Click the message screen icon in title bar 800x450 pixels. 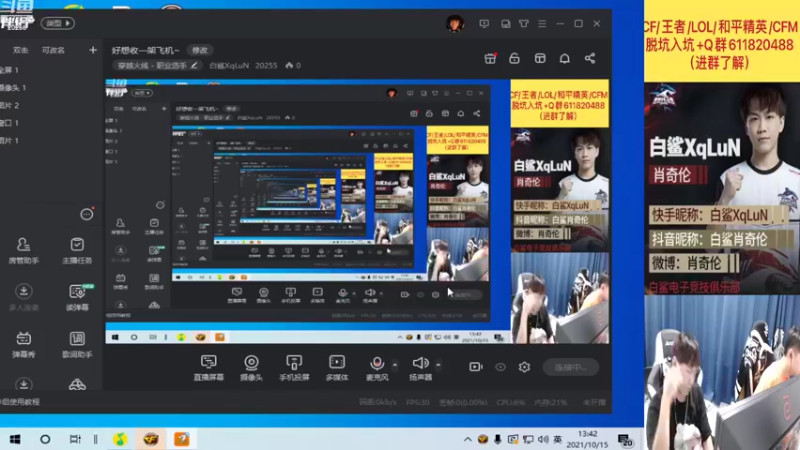point(484,23)
